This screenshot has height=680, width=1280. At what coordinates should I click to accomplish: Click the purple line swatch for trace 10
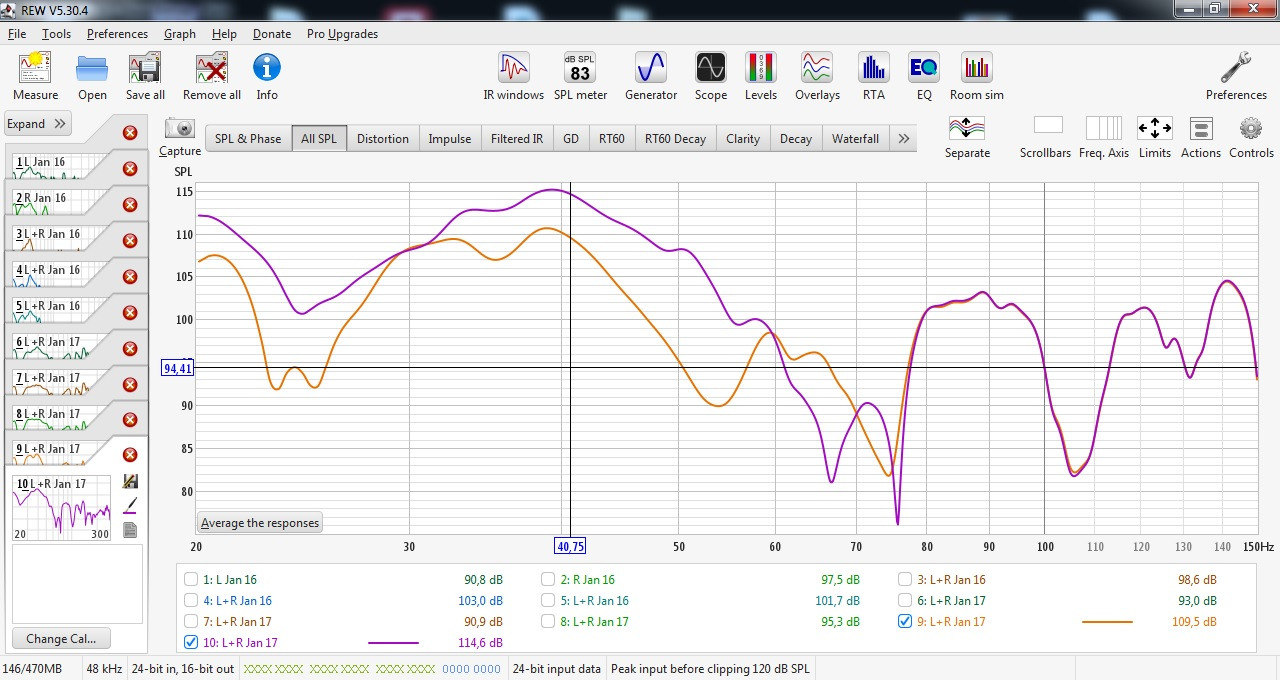coord(393,643)
